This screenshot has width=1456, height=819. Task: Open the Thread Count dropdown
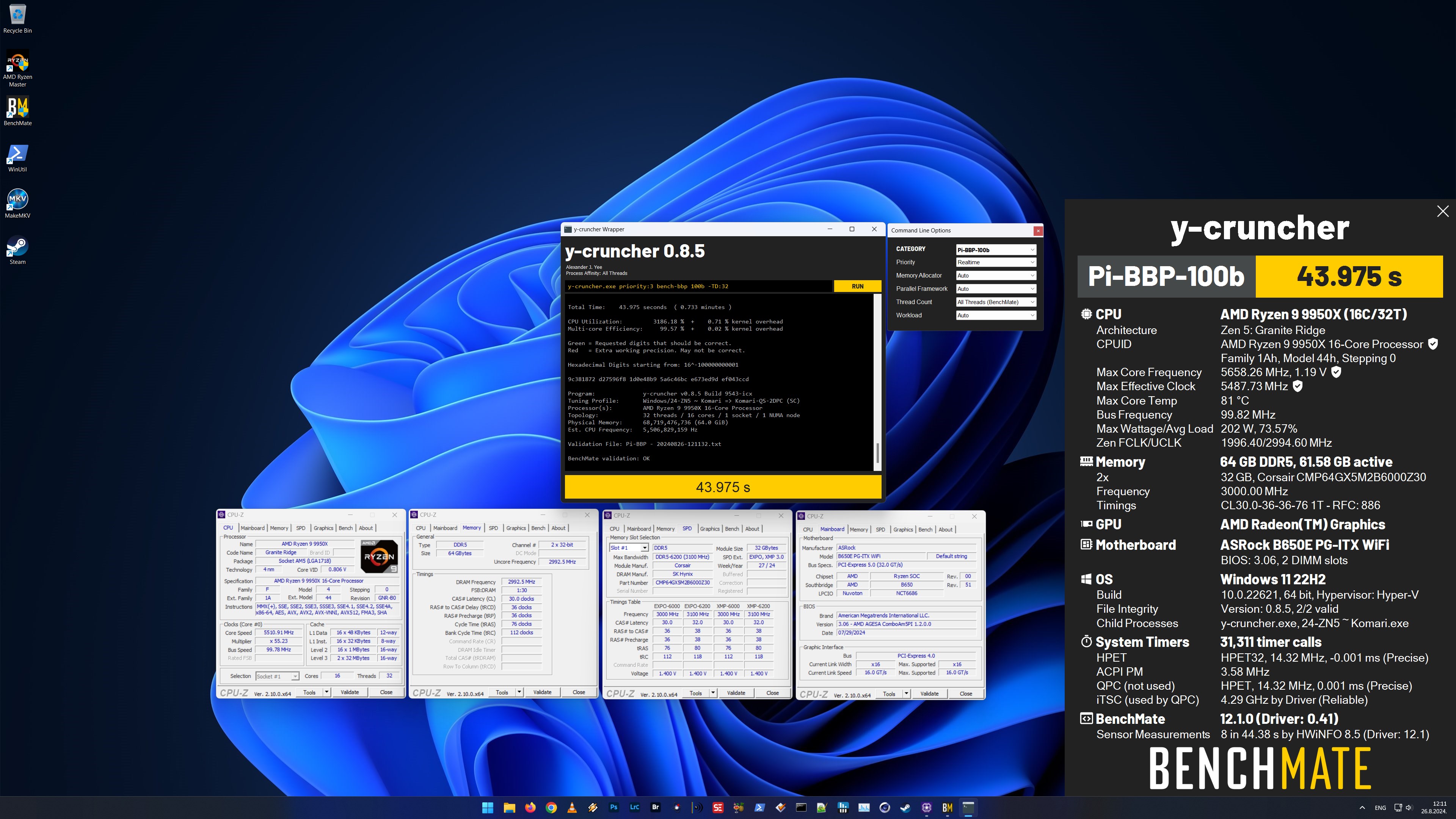(x=996, y=303)
